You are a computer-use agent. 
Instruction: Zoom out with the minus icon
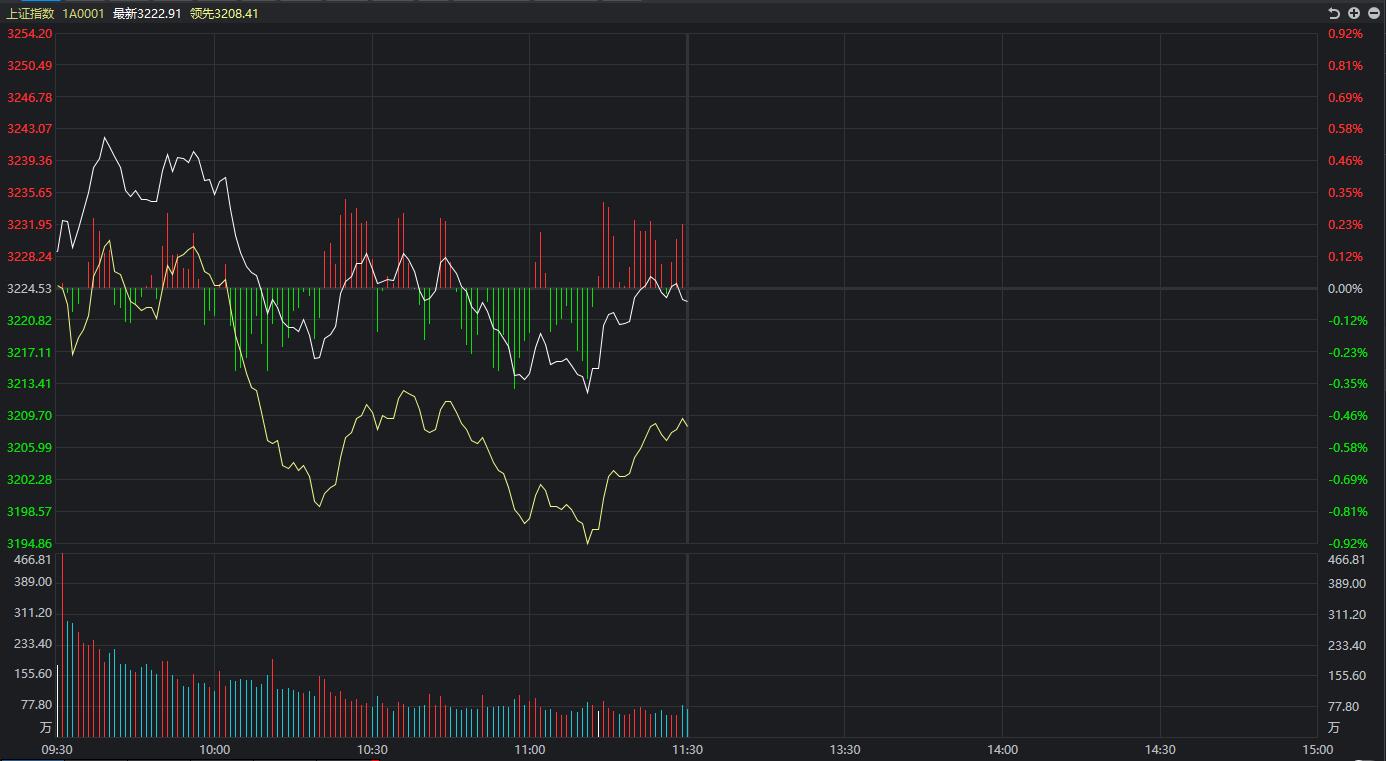point(1373,13)
